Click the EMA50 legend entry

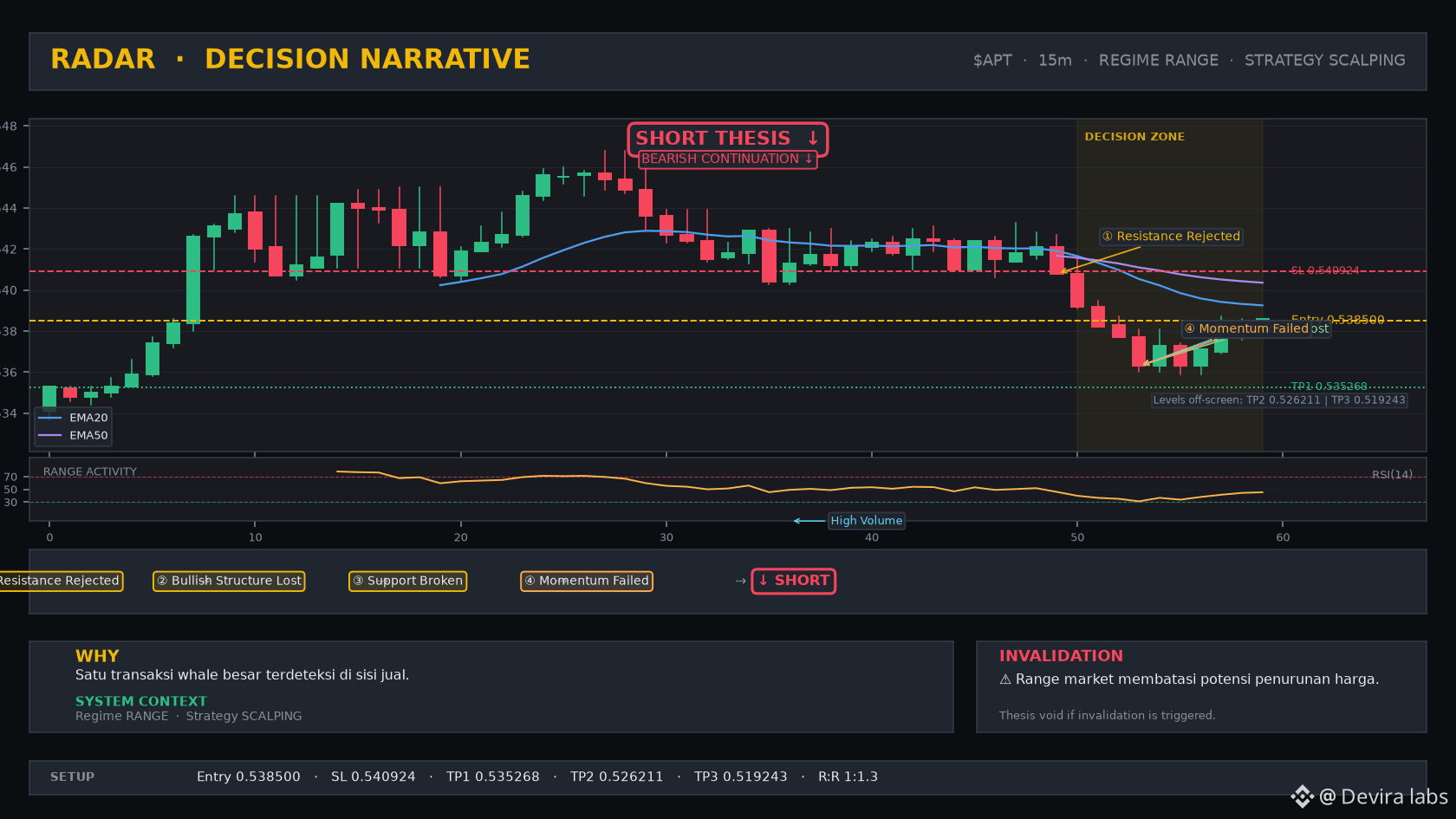tap(73, 436)
